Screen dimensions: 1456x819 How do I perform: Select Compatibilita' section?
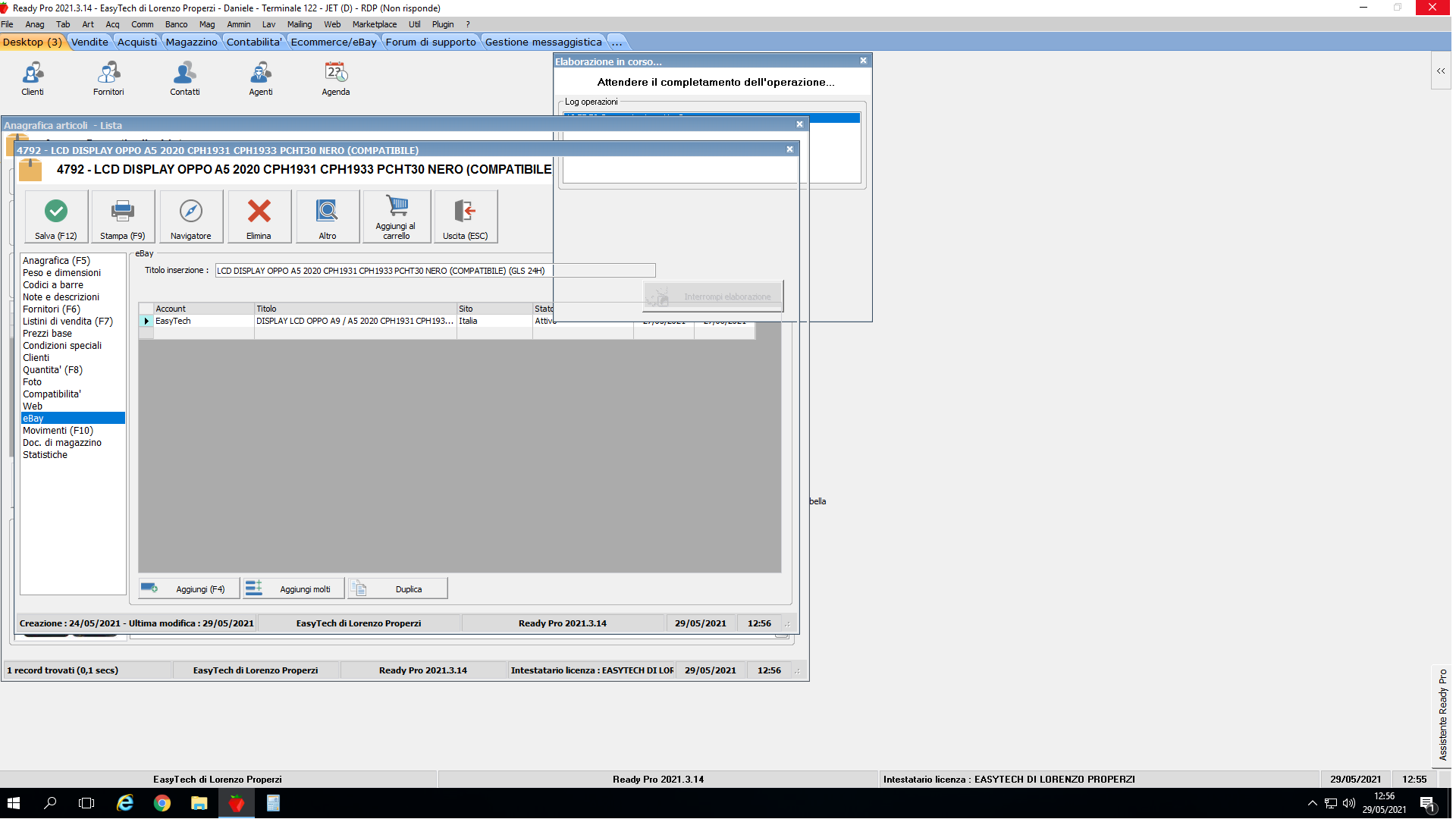(73, 394)
